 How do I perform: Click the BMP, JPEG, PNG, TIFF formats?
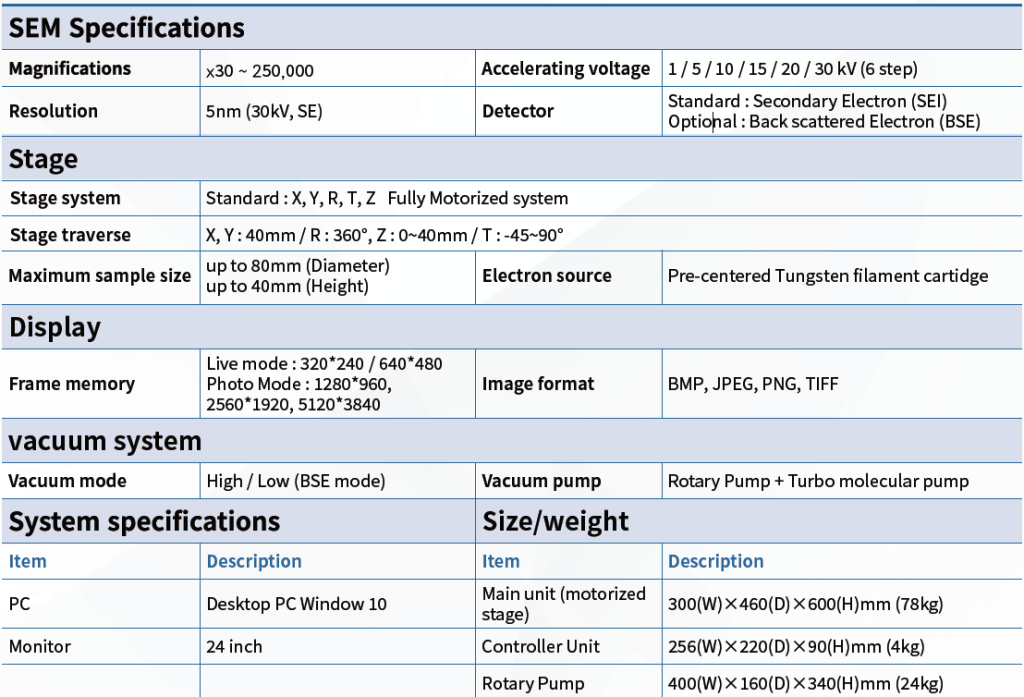[753, 384]
